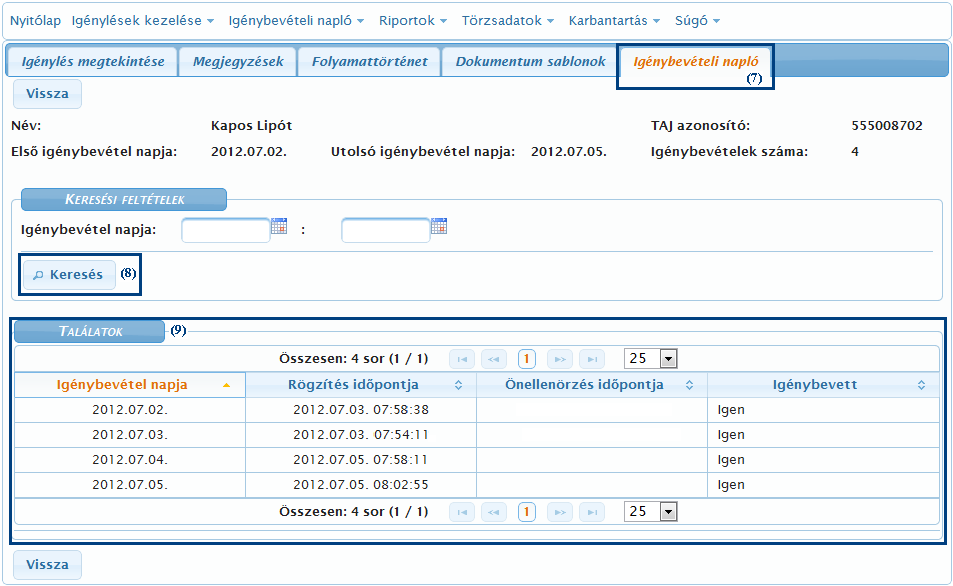Expand Törzsadatok menu

pyautogui.click(x=507, y=21)
